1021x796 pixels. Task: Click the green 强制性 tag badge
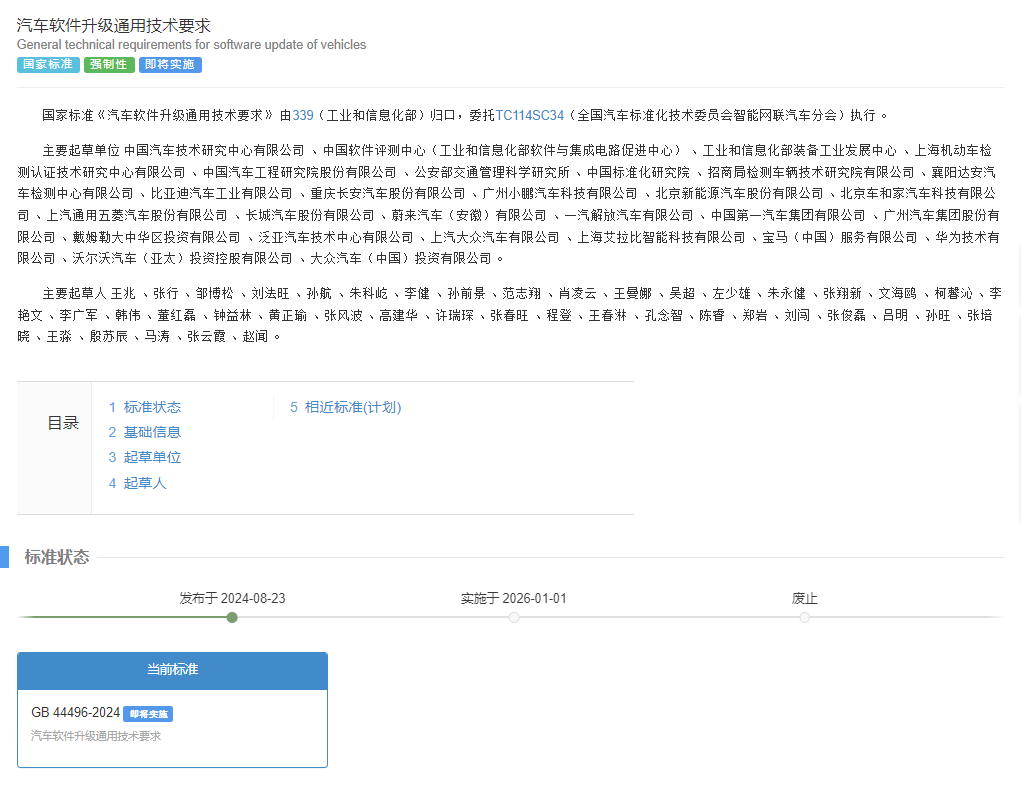pos(109,65)
